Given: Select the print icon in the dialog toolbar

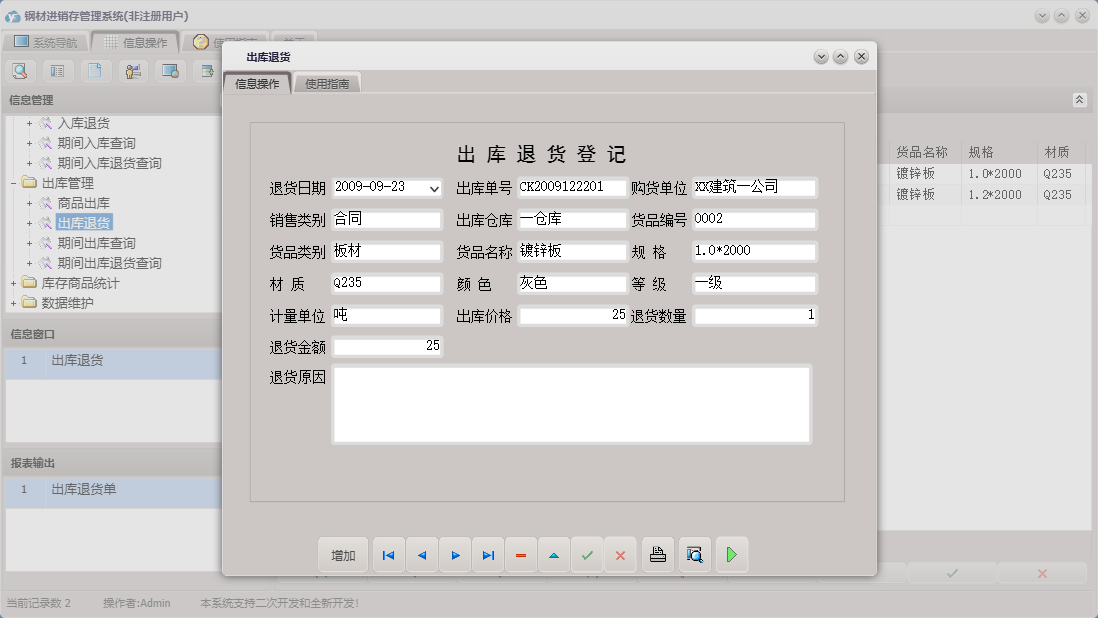Looking at the screenshot, I should (657, 554).
